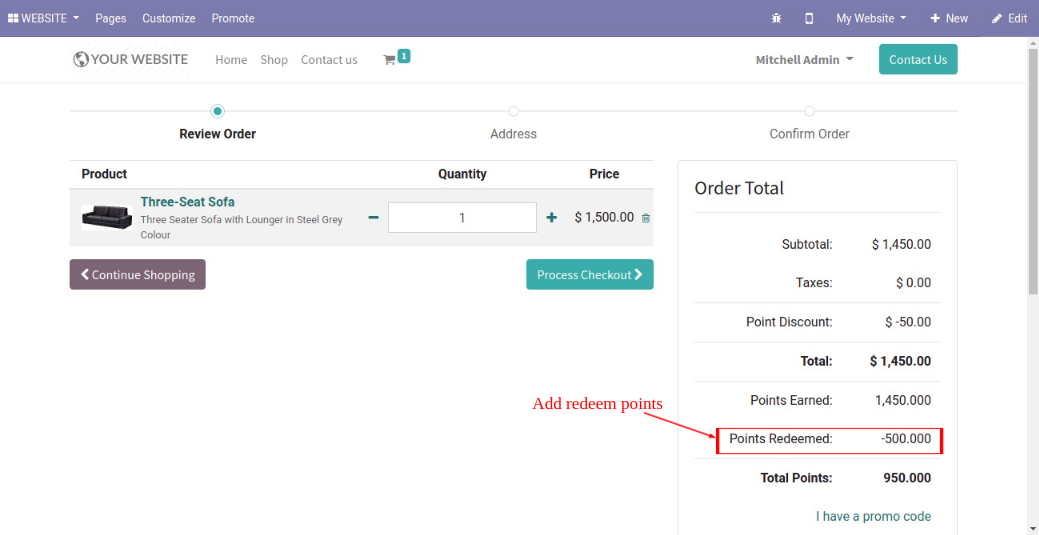This screenshot has width=1039, height=535.
Task: Toggle the mobile preview icon
Action: point(809,19)
